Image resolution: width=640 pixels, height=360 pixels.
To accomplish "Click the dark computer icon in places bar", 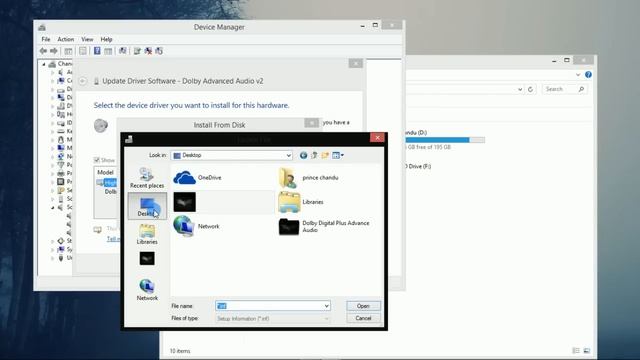I will click(147, 258).
